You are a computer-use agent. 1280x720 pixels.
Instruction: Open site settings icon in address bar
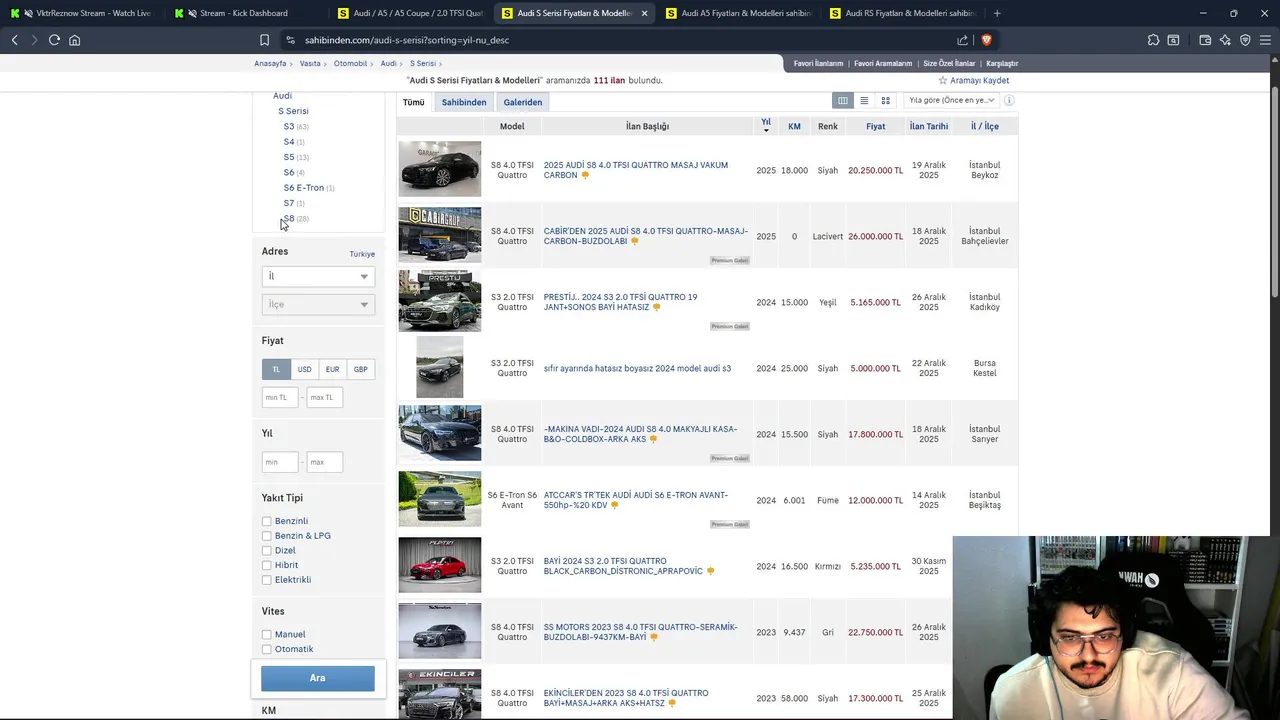(290, 40)
